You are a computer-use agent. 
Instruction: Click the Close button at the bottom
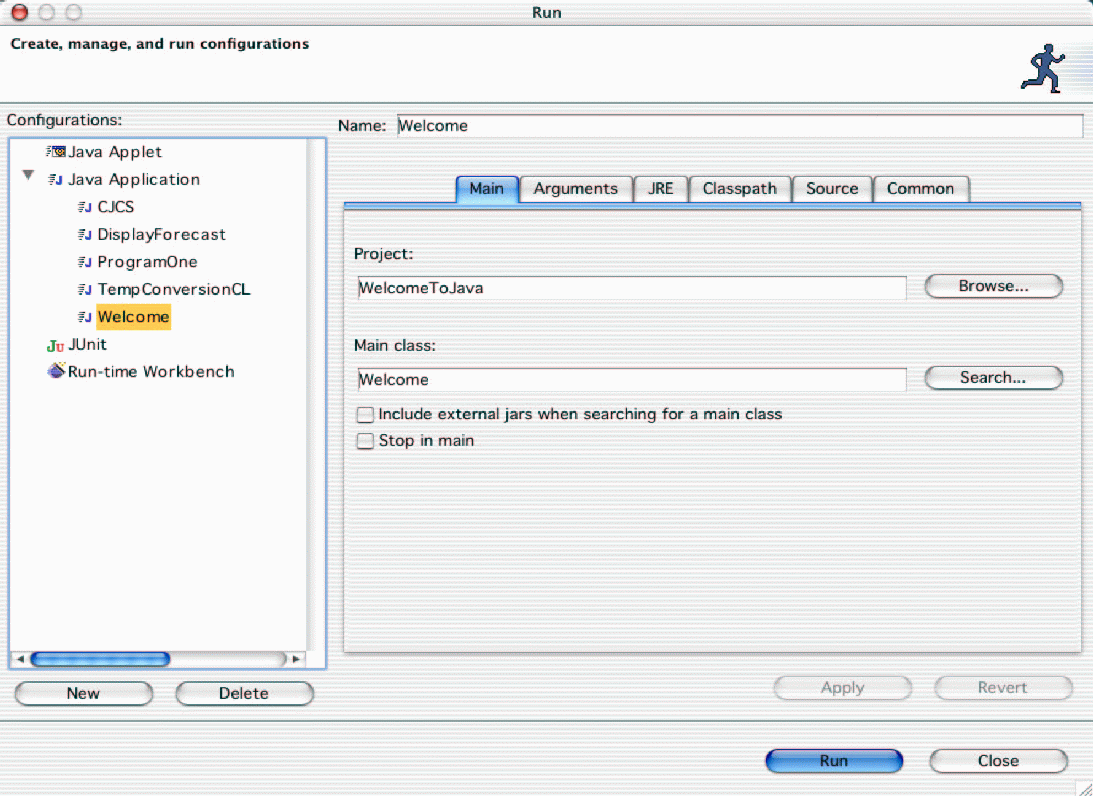pos(998,760)
